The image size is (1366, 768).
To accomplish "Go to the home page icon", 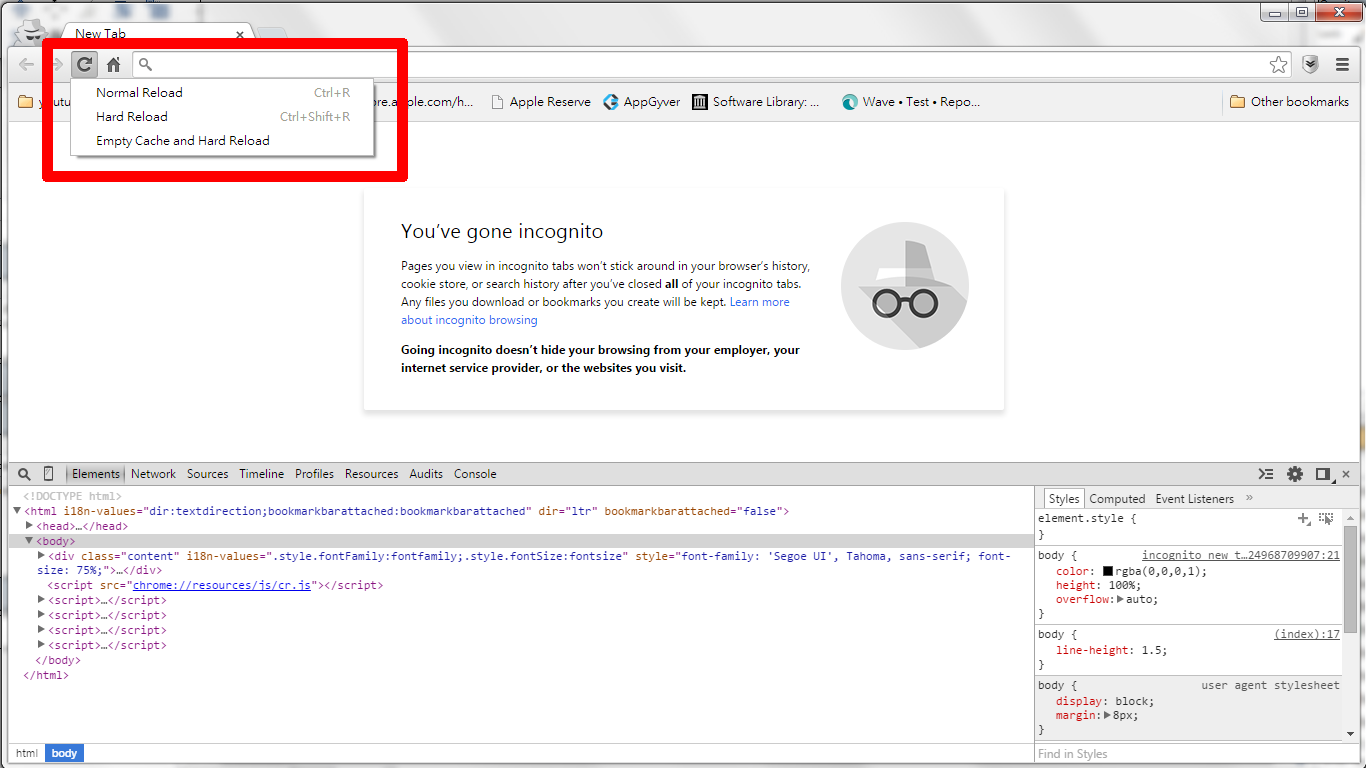I will pyautogui.click(x=114, y=65).
